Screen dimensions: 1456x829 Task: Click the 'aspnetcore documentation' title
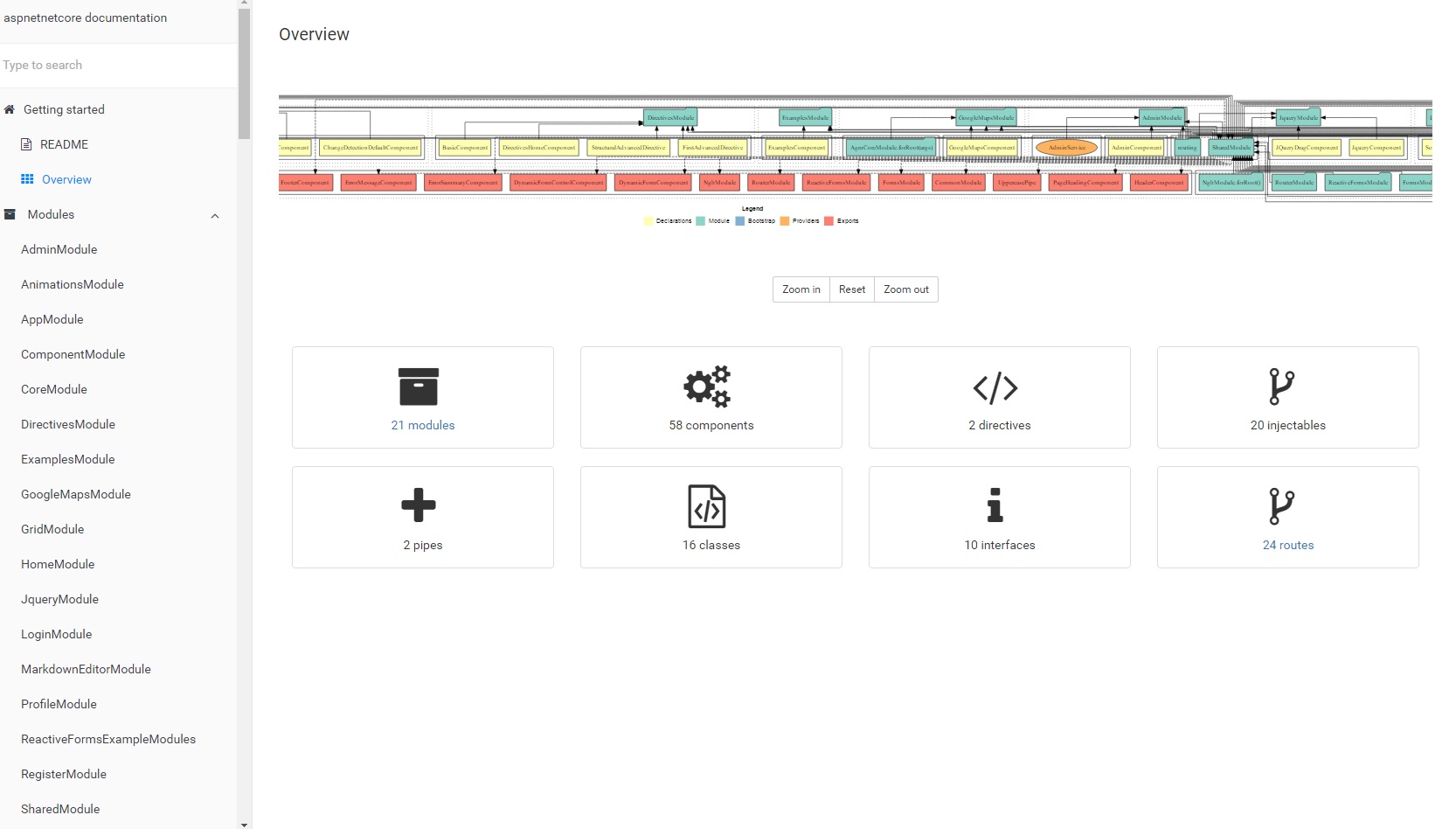(x=85, y=17)
